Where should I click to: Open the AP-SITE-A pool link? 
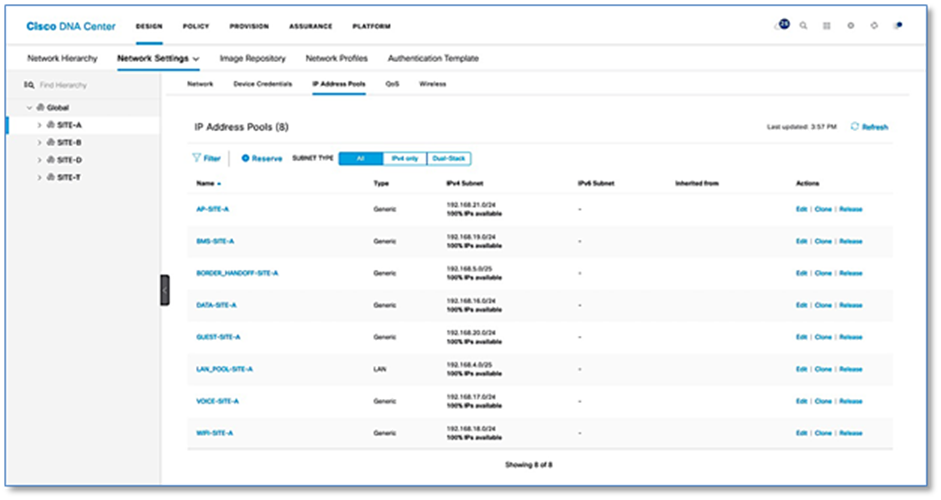coord(212,209)
